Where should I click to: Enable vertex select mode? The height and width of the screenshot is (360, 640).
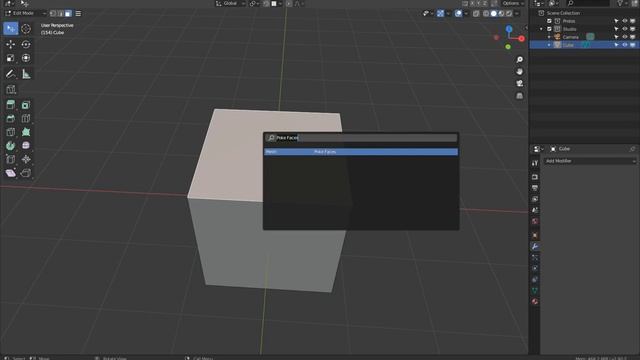(x=53, y=13)
